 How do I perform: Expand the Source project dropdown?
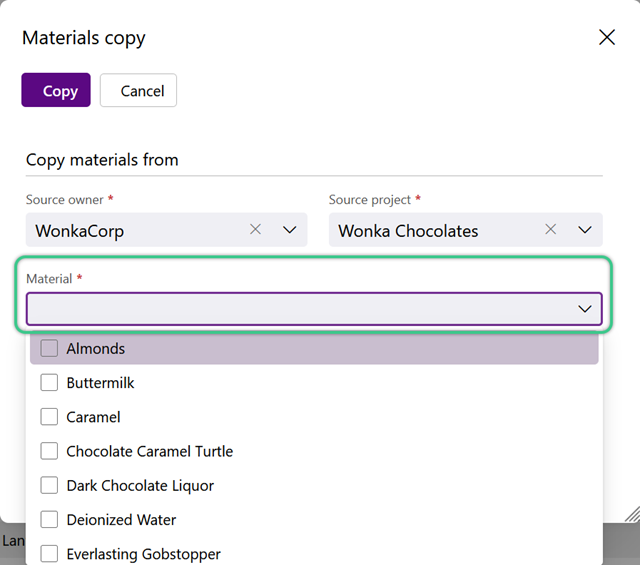(x=584, y=230)
